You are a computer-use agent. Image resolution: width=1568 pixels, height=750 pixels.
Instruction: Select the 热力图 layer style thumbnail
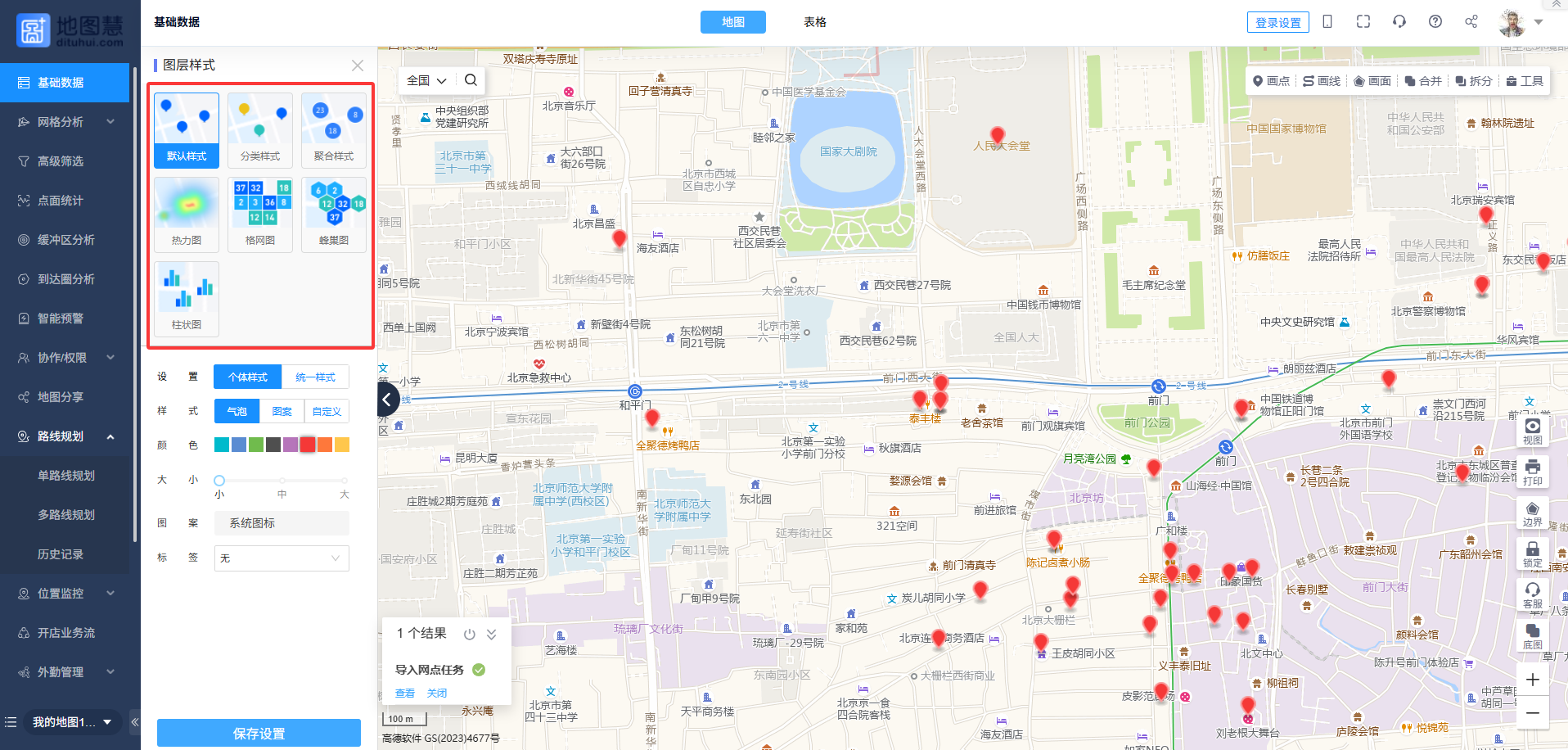(187, 214)
